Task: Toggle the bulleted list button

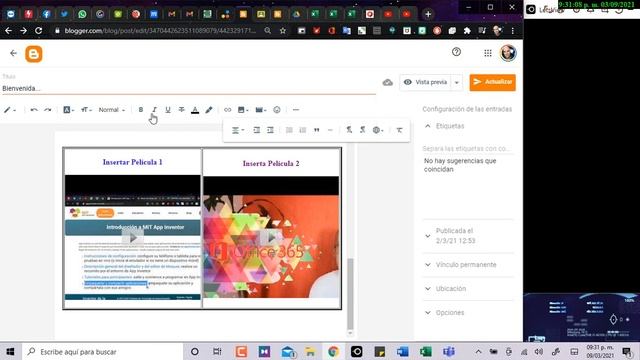Action: tap(289, 130)
